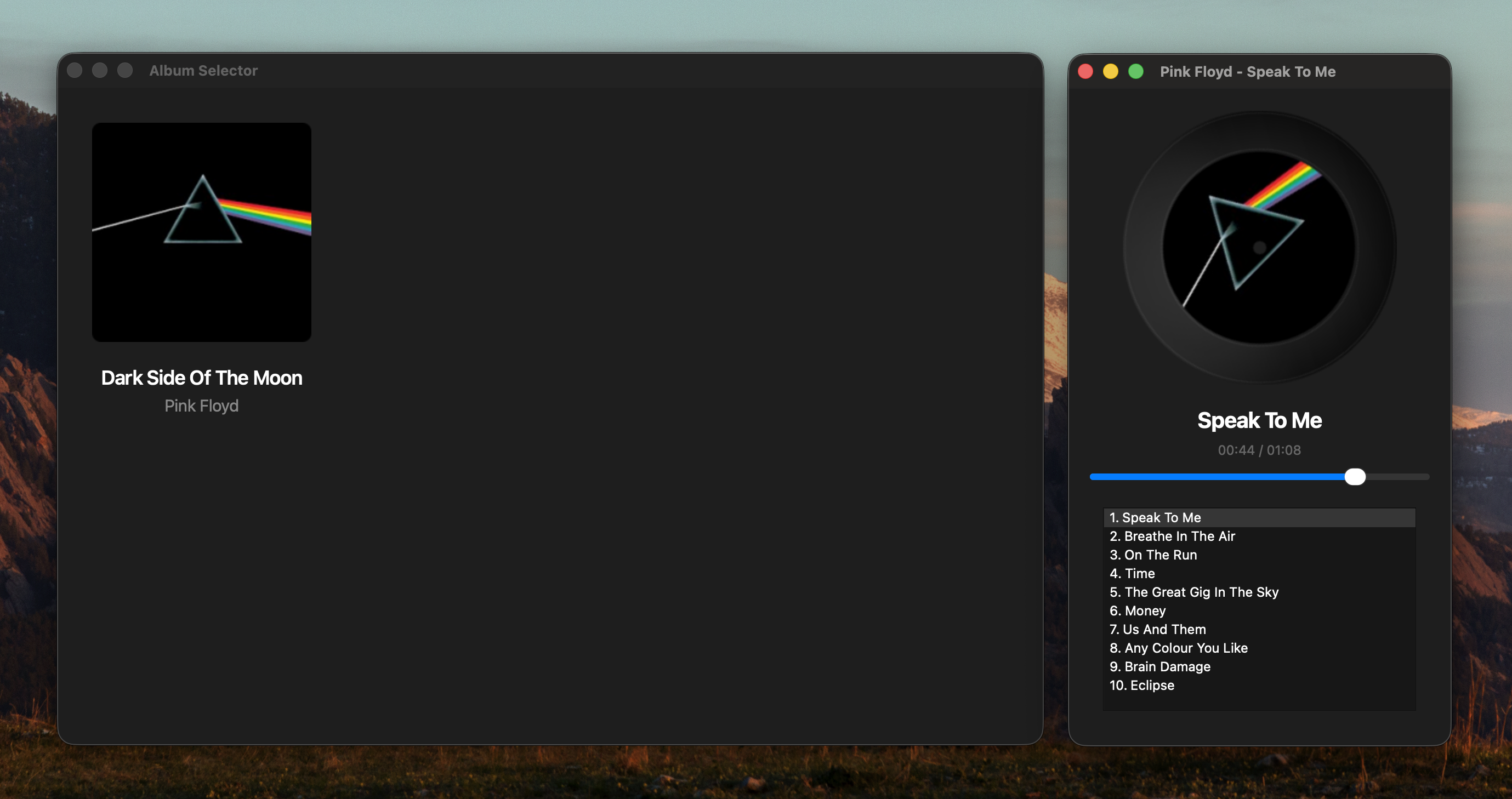Click the Pink Floyd artist name

(201, 406)
